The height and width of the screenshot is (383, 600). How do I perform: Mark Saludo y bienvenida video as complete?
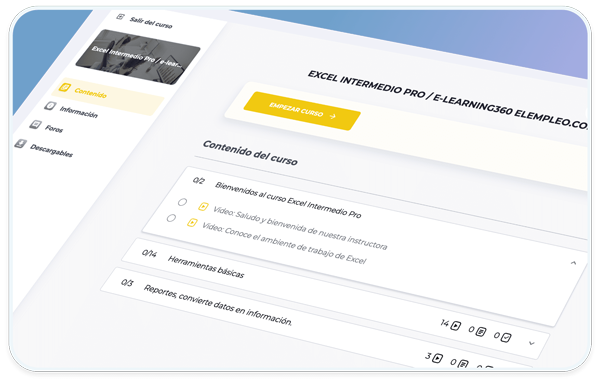(x=183, y=202)
